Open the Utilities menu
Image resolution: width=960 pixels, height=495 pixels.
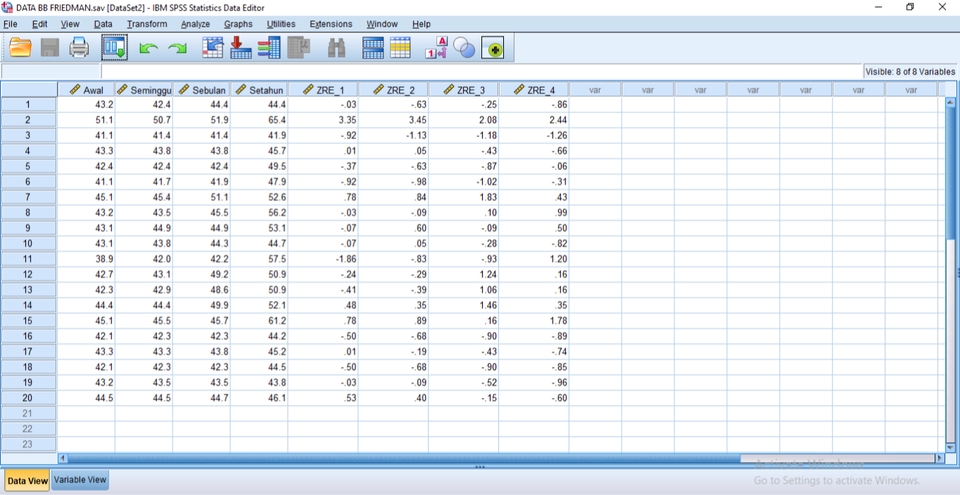click(x=281, y=24)
